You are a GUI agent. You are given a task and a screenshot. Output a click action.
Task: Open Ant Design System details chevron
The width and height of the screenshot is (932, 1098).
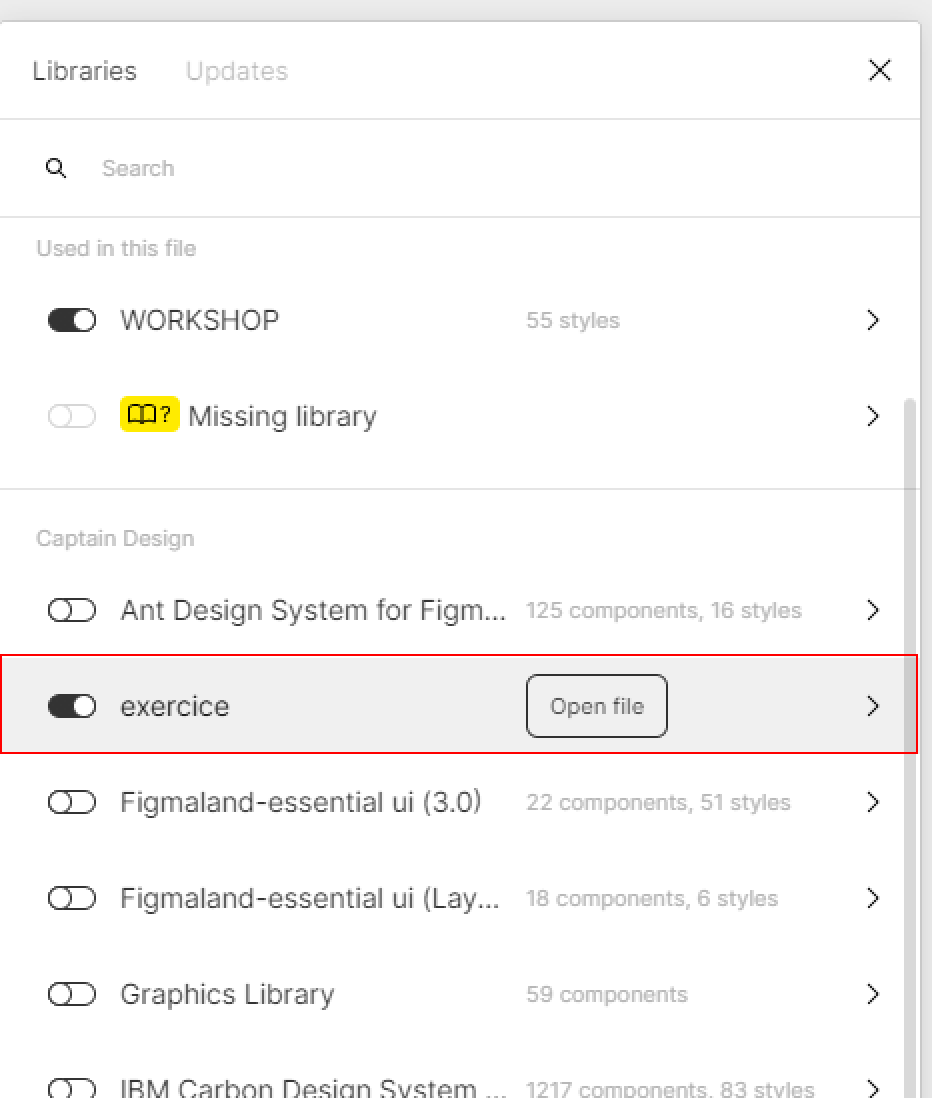[x=872, y=610]
